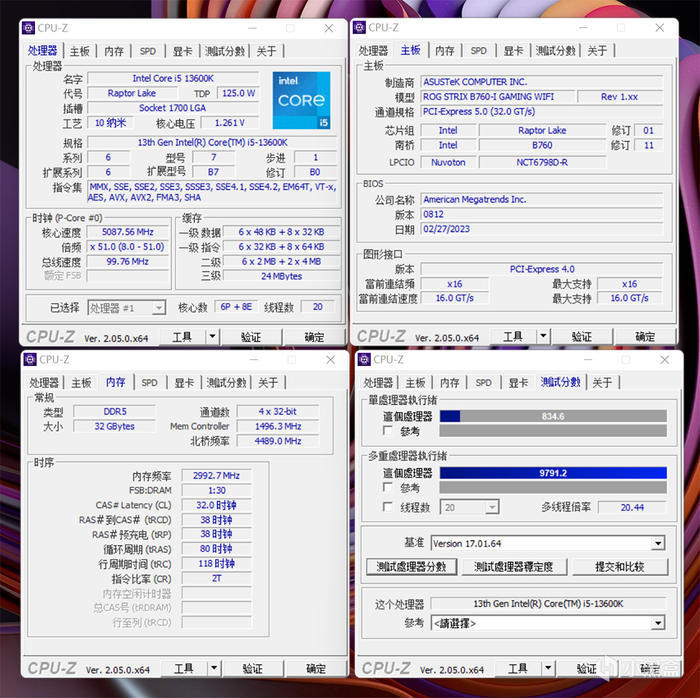Click the 提交和比較 button
Screen dimensions: 700x698
[x=620, y=567]
